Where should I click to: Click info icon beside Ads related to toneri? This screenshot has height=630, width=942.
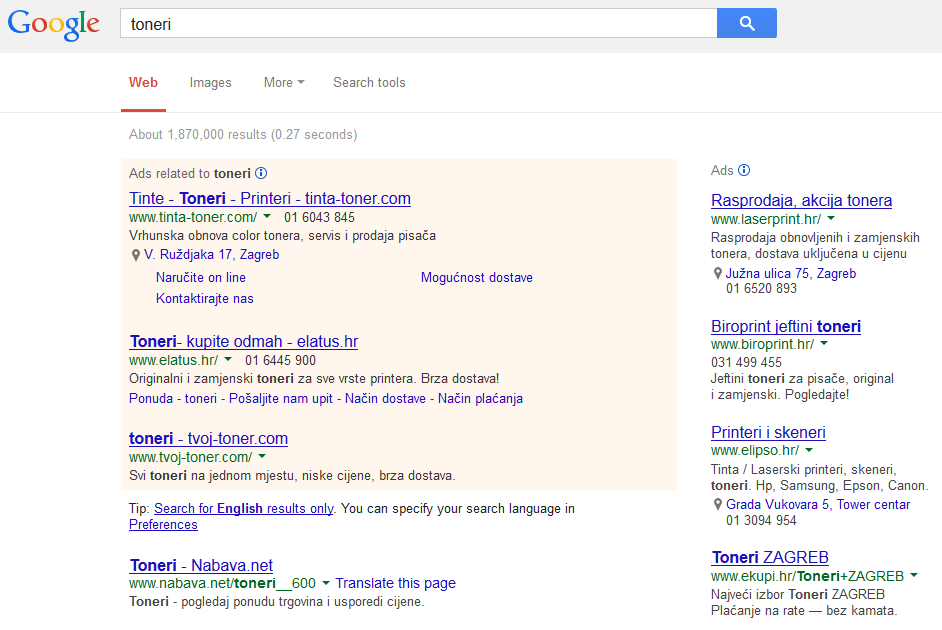tap(261, 173)
